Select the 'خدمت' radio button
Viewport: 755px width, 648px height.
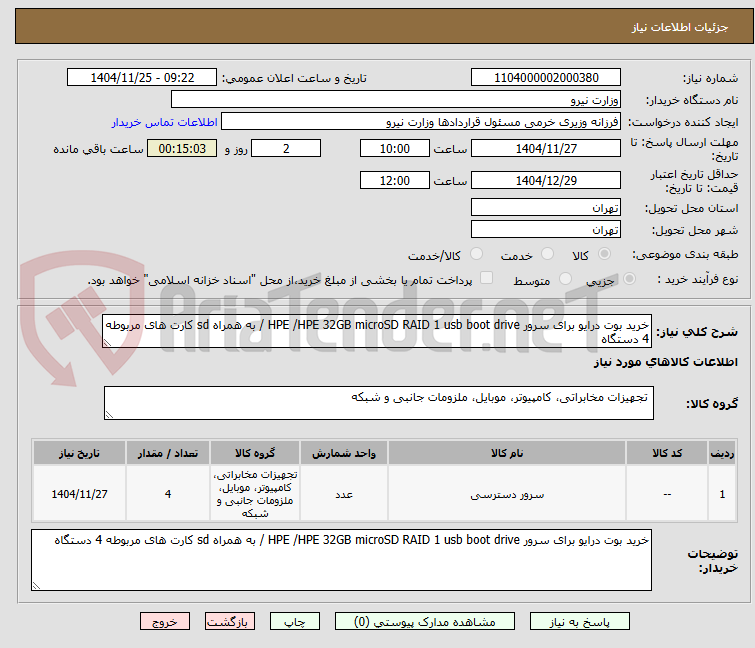[547, 254]
